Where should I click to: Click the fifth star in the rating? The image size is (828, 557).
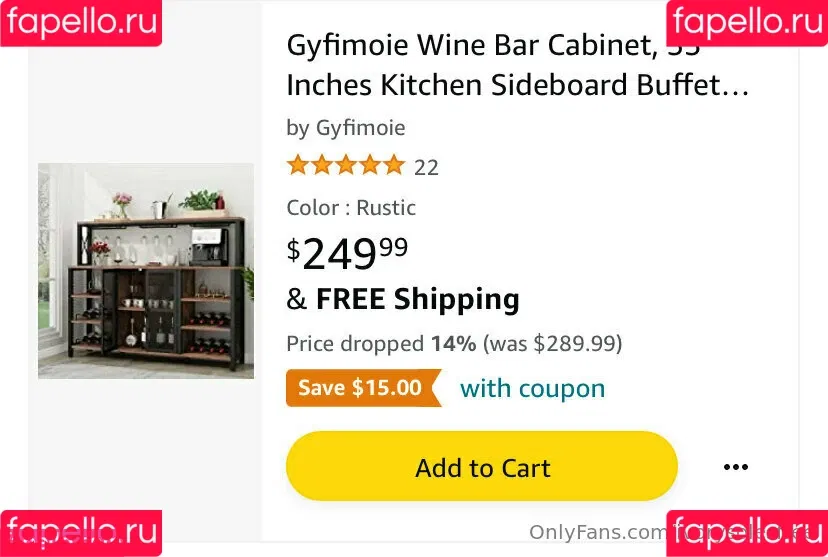(x=393, y=166)
